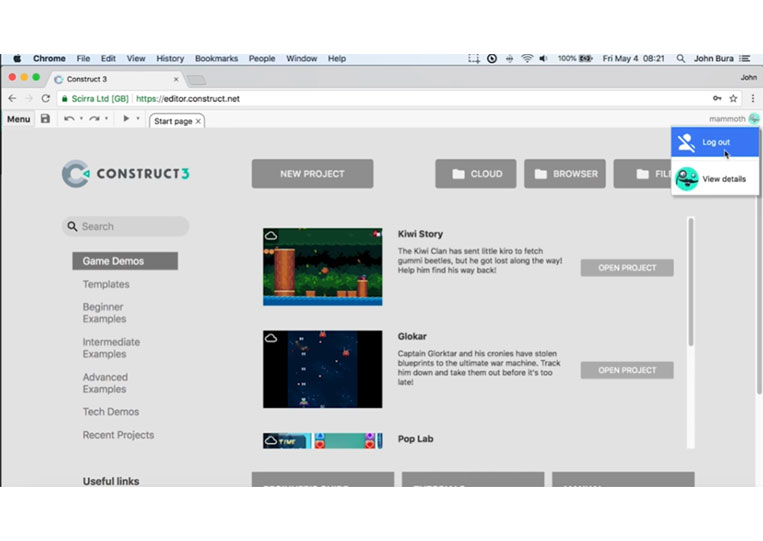Select the Templates category
The image size is (763, 541).
tap(106, 284)
